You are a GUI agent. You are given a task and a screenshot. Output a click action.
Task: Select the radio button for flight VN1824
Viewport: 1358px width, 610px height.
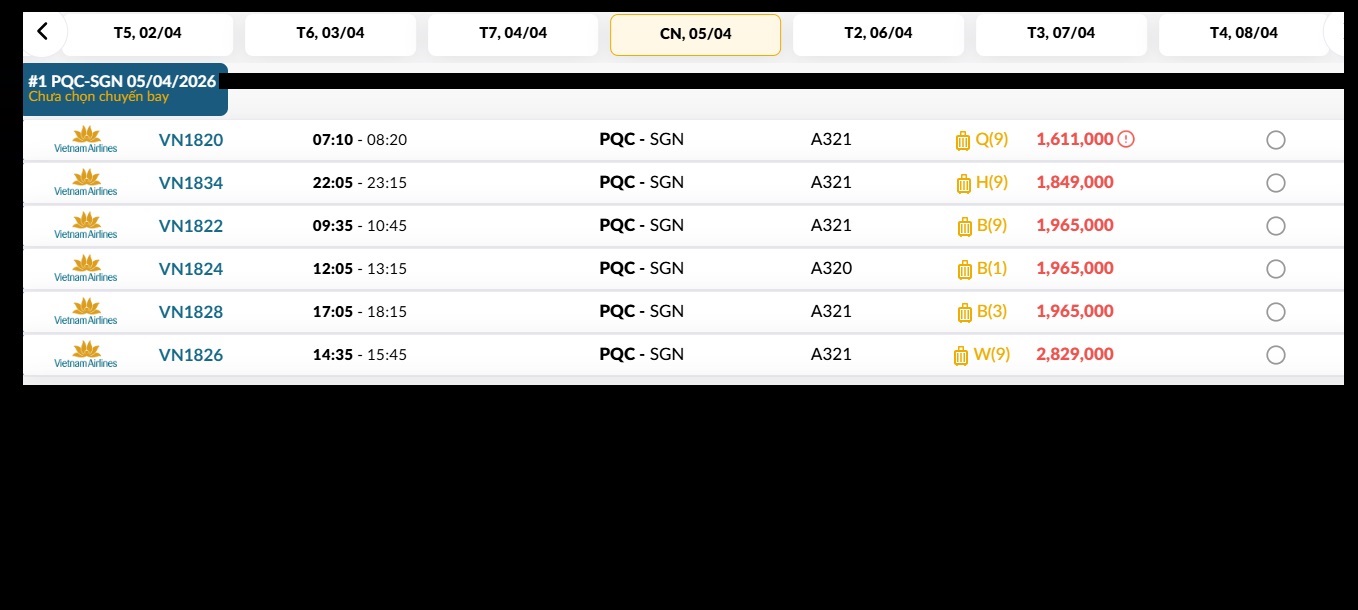(x=1275, y=269)
